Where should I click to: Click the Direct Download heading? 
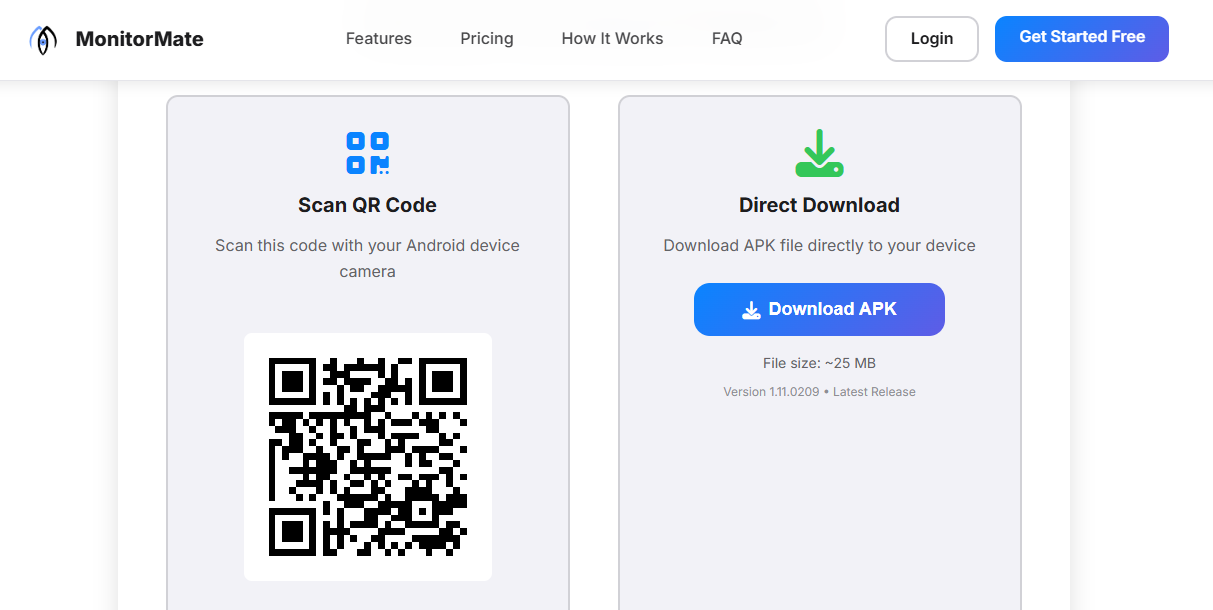819,204
